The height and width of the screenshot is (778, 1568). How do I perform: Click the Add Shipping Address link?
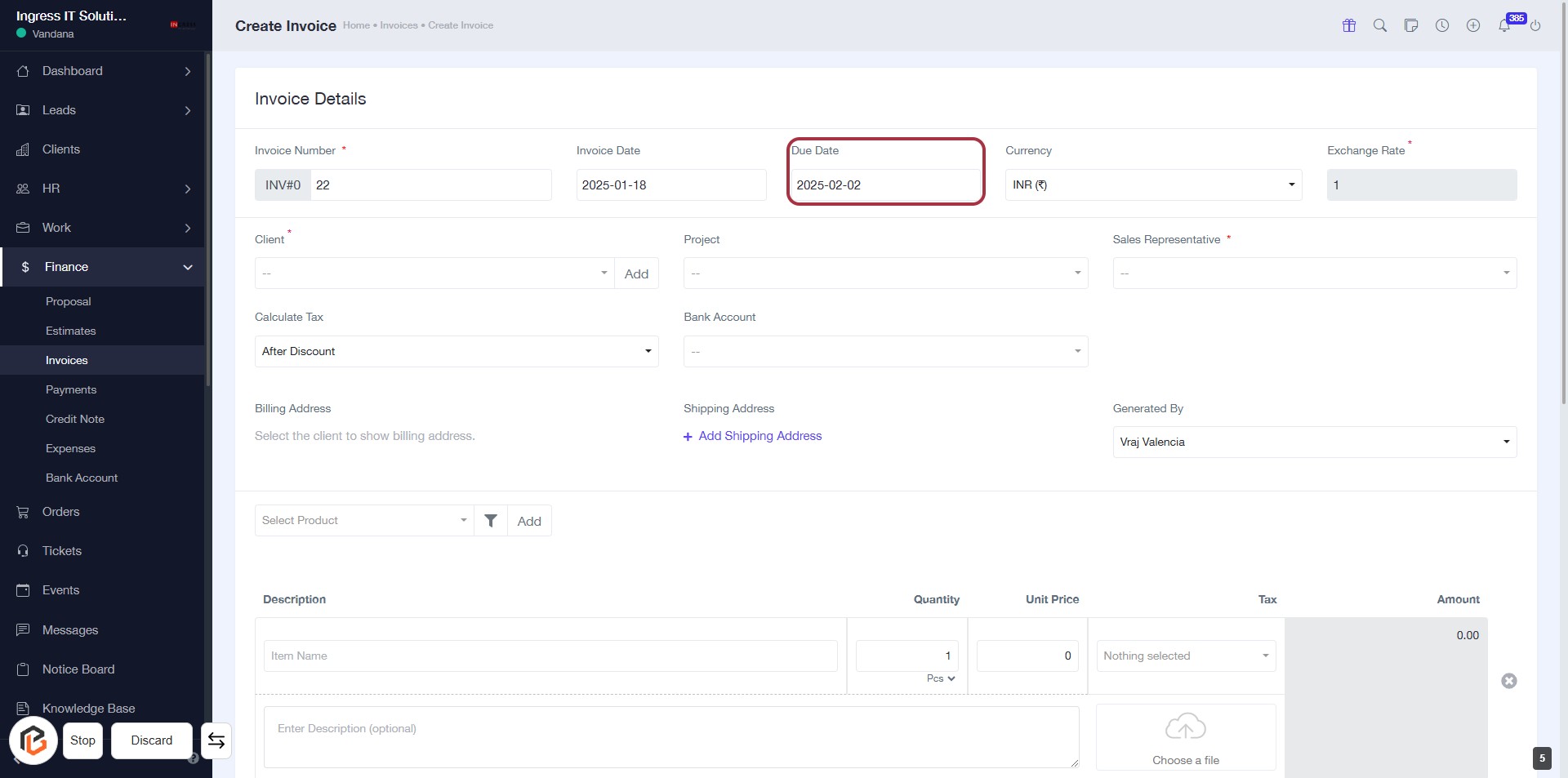tap(759, 436)
